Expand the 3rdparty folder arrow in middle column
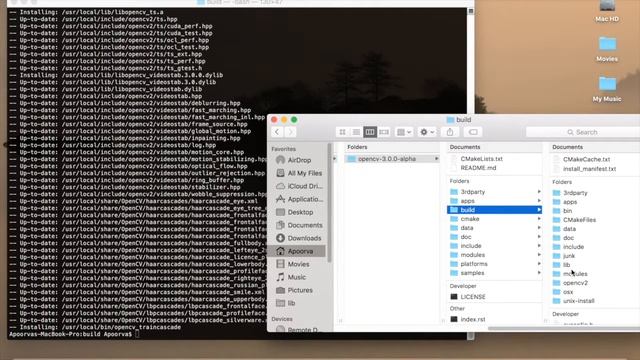The width and height of the screenshot is (640, 360). tap(539, 192)
